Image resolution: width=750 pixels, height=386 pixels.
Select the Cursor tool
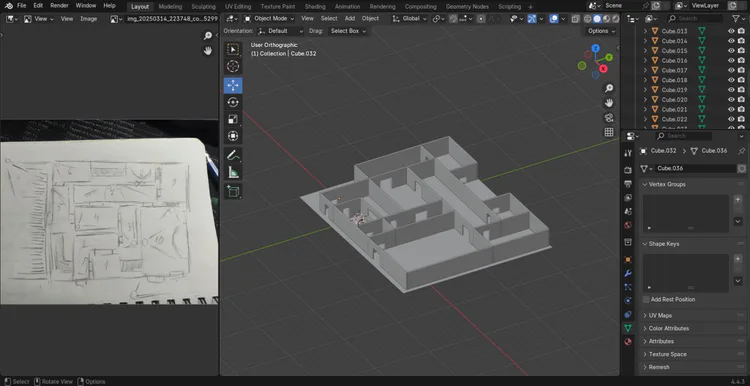pyautogui.click(x=233, y=67)
